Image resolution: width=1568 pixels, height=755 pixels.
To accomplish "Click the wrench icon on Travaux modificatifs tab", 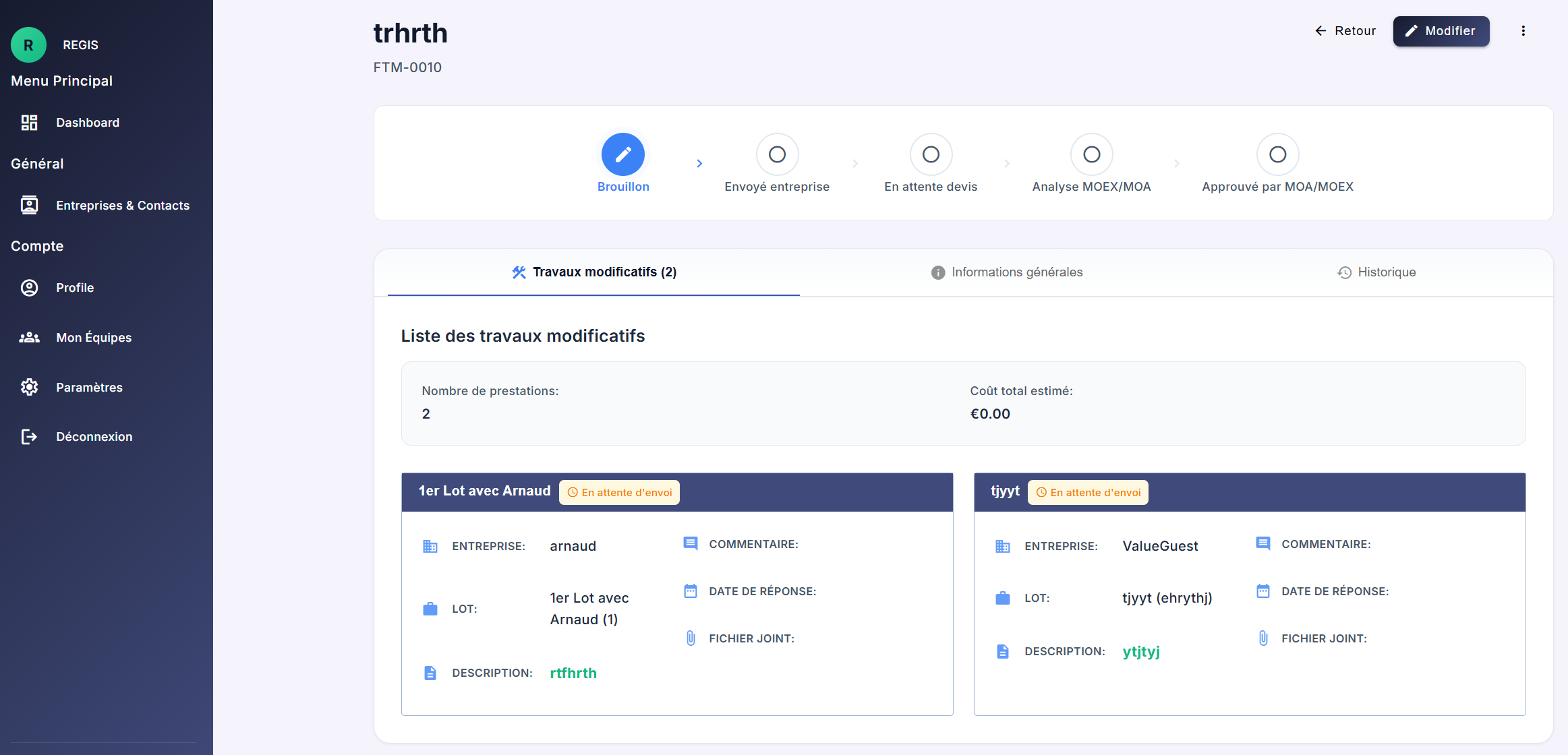I will 518,272.
